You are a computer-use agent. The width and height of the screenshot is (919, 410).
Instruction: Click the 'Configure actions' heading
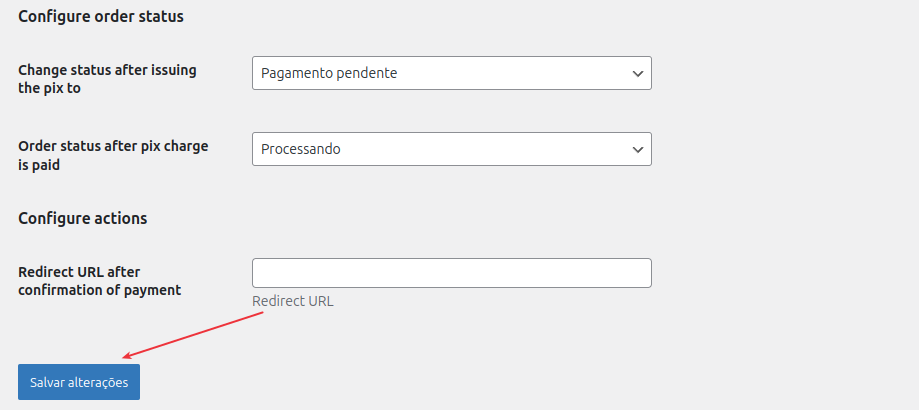pyautogui.click(x=83, y=218)
